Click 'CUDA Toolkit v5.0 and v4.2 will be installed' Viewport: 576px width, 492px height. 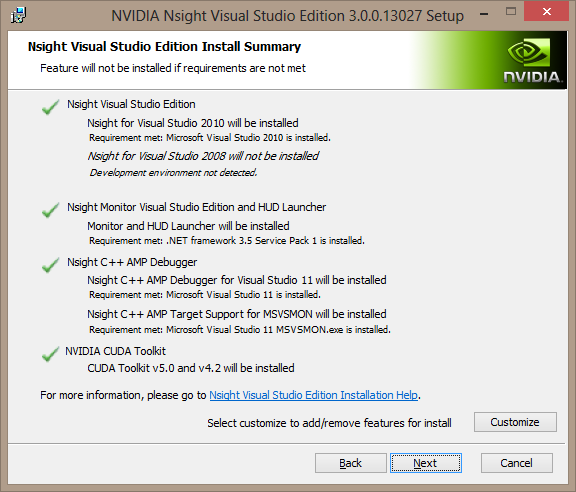(x=191, y=368)
